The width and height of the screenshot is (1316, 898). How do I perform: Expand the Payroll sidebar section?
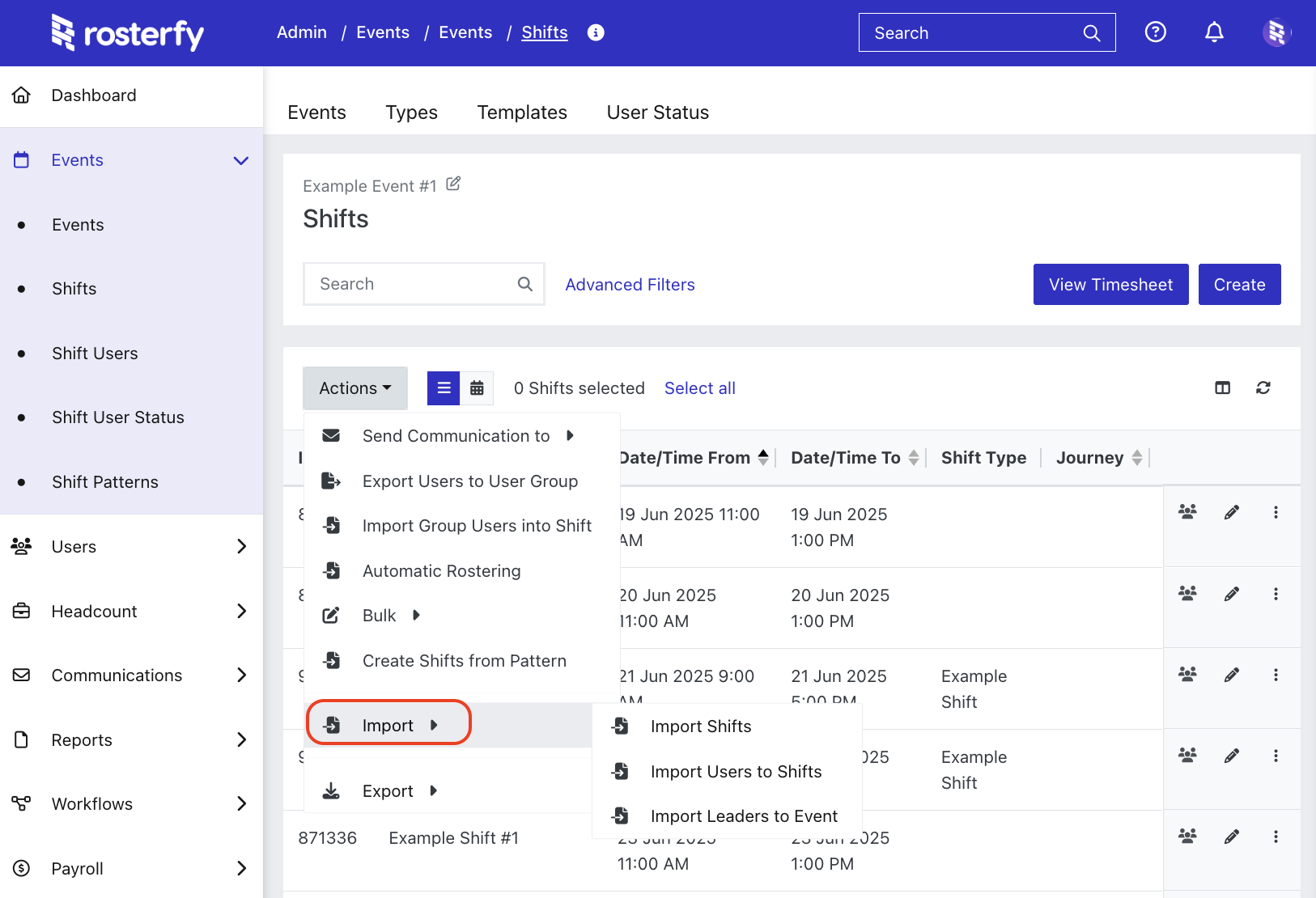[x=241, y=868]
